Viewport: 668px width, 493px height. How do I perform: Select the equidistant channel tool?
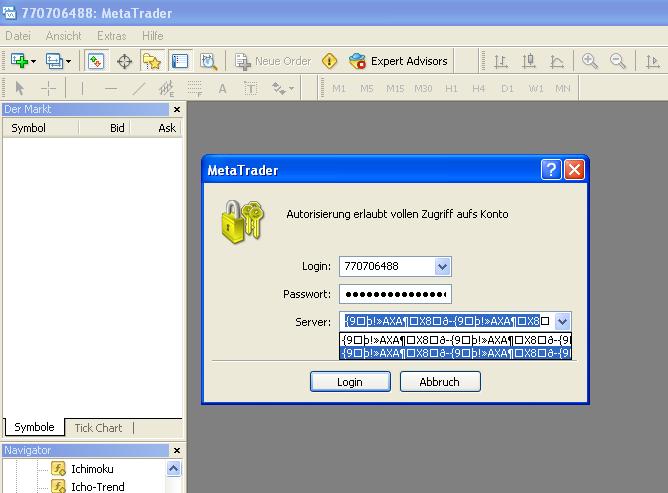[x=167, y=89]
